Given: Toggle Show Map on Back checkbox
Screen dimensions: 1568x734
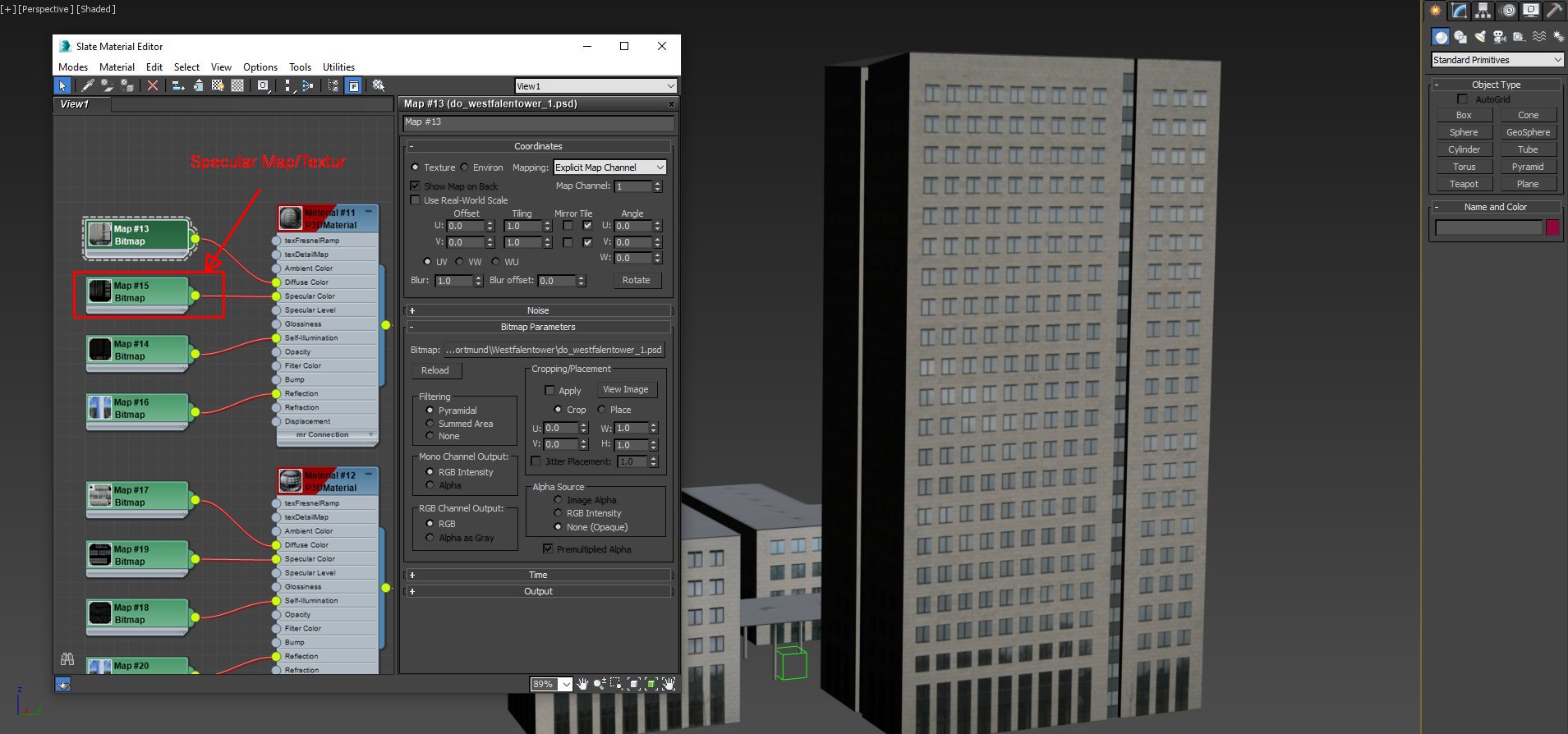Looking at the screenshot, I should [x=416, y=186].
